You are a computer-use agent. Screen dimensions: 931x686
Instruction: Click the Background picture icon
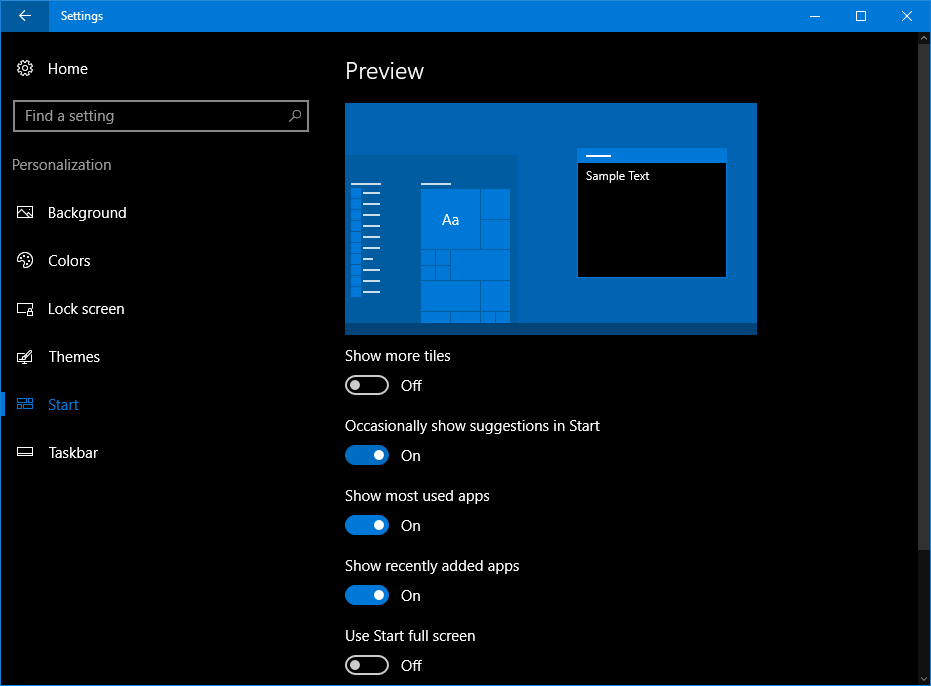pos(25,212)
